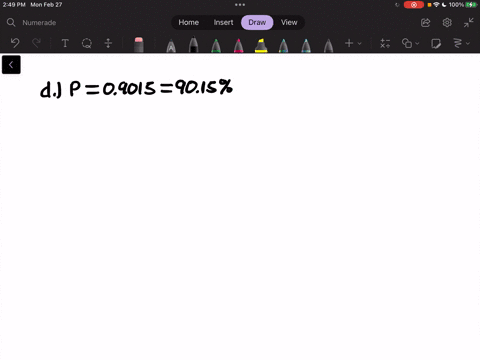Open the Shapes tool
Viewport: 480px width, 360px height.
pyautogui.click(x=407, y=43)
